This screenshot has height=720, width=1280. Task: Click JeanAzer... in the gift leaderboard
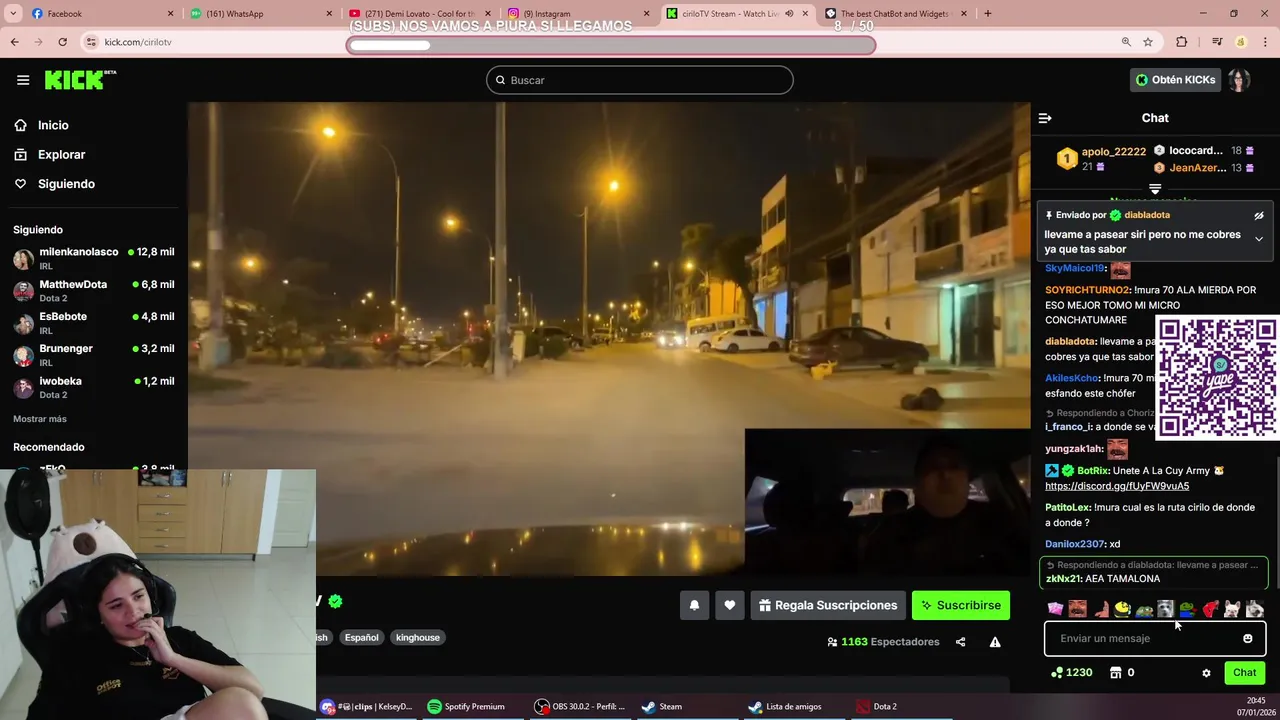(1197, 168)
